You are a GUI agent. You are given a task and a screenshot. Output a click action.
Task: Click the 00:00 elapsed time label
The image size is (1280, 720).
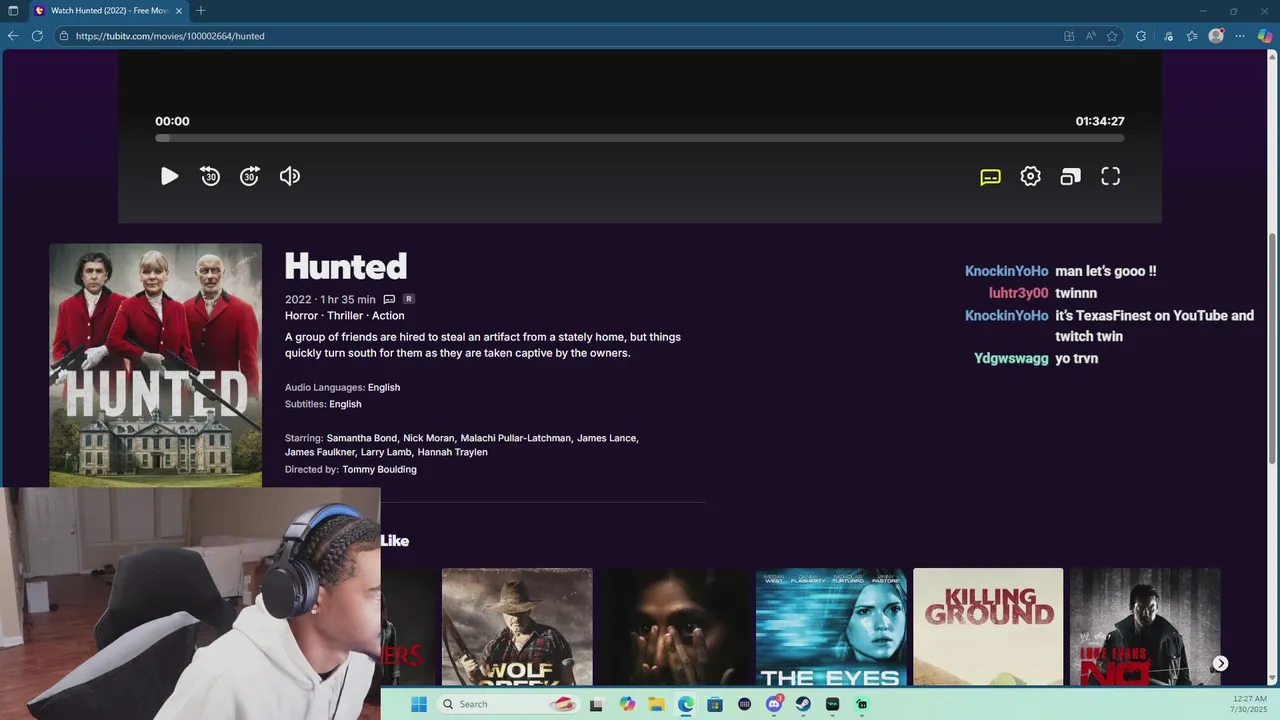coord(172,121)
